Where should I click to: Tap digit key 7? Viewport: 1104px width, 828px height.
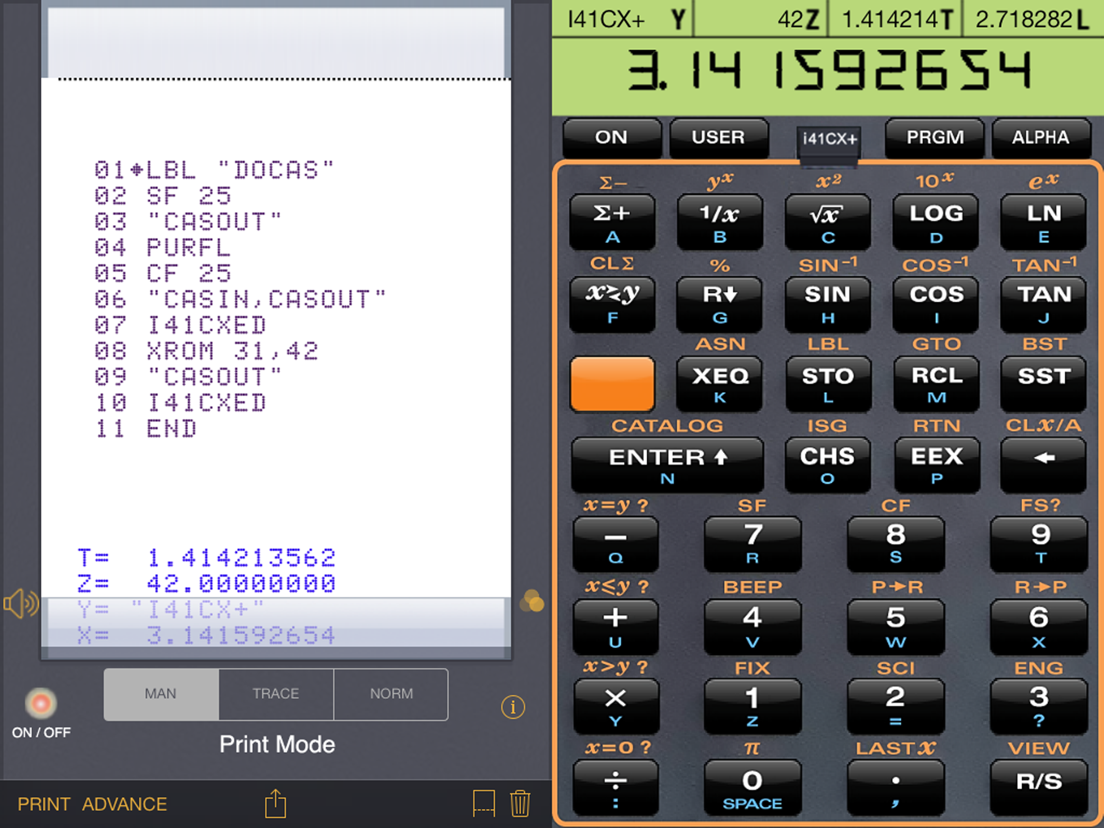pyautogui.click(x=753, y=544)
